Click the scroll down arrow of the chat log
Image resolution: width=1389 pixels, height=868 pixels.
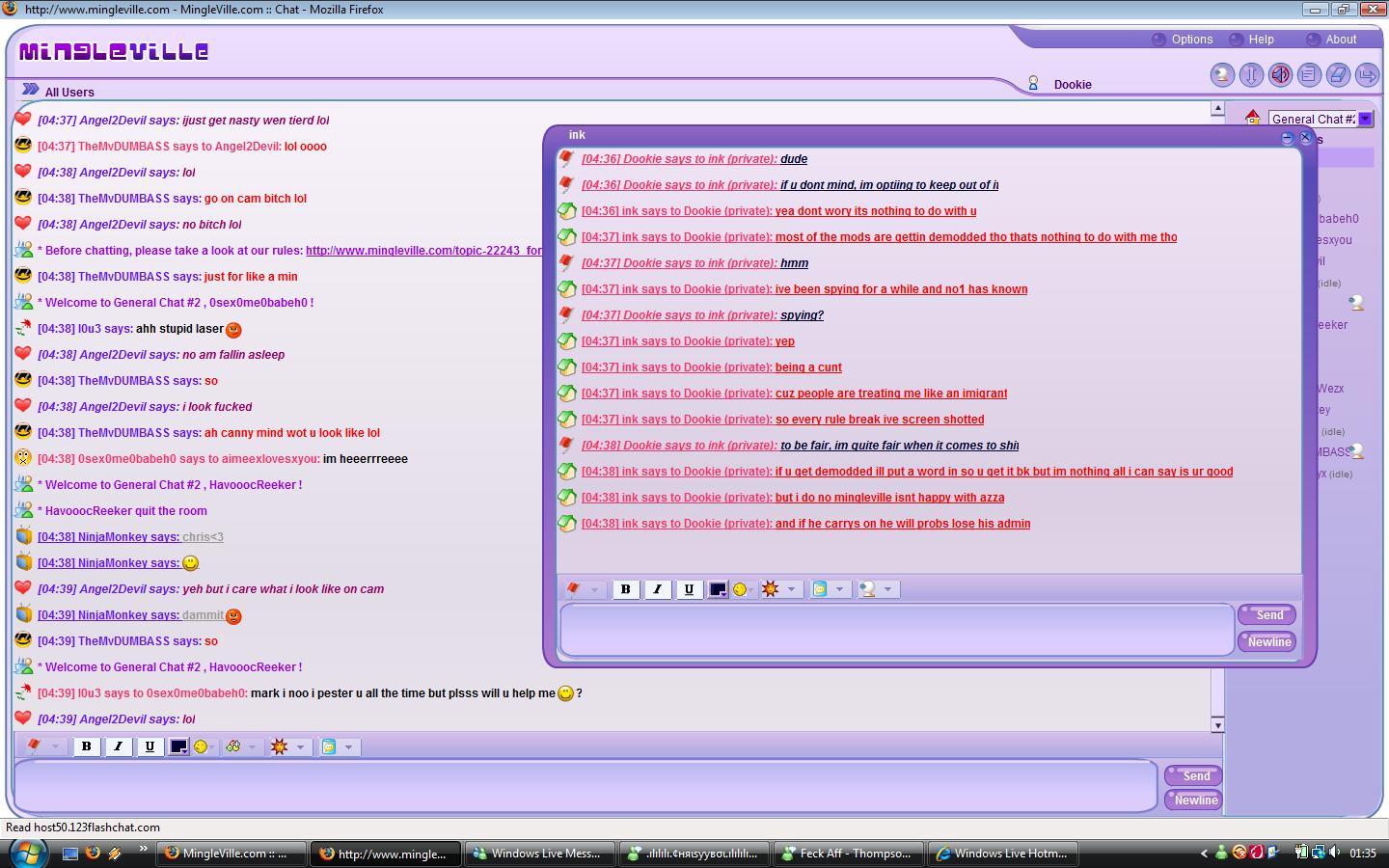(1217, 725)
